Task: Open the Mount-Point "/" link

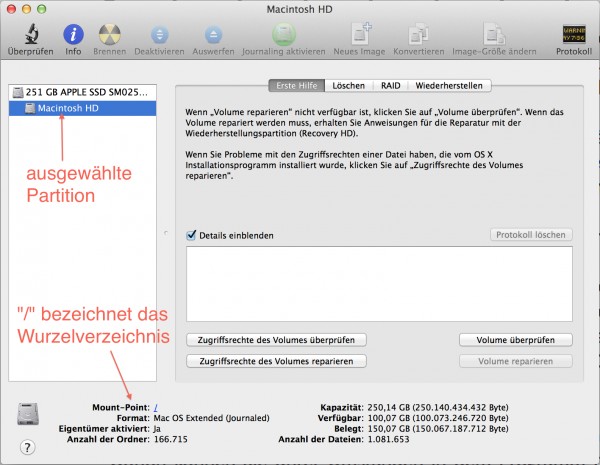Action: (156, 408)
